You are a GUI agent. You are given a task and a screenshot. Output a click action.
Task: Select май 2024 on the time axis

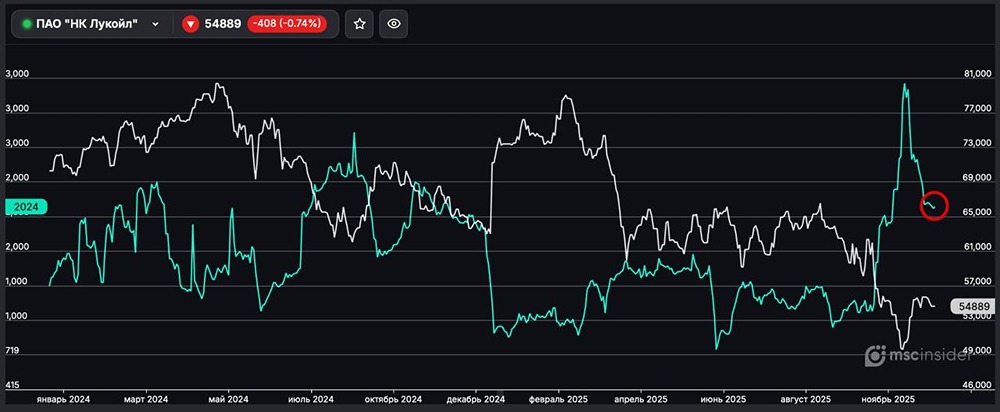tap(229, 399)
